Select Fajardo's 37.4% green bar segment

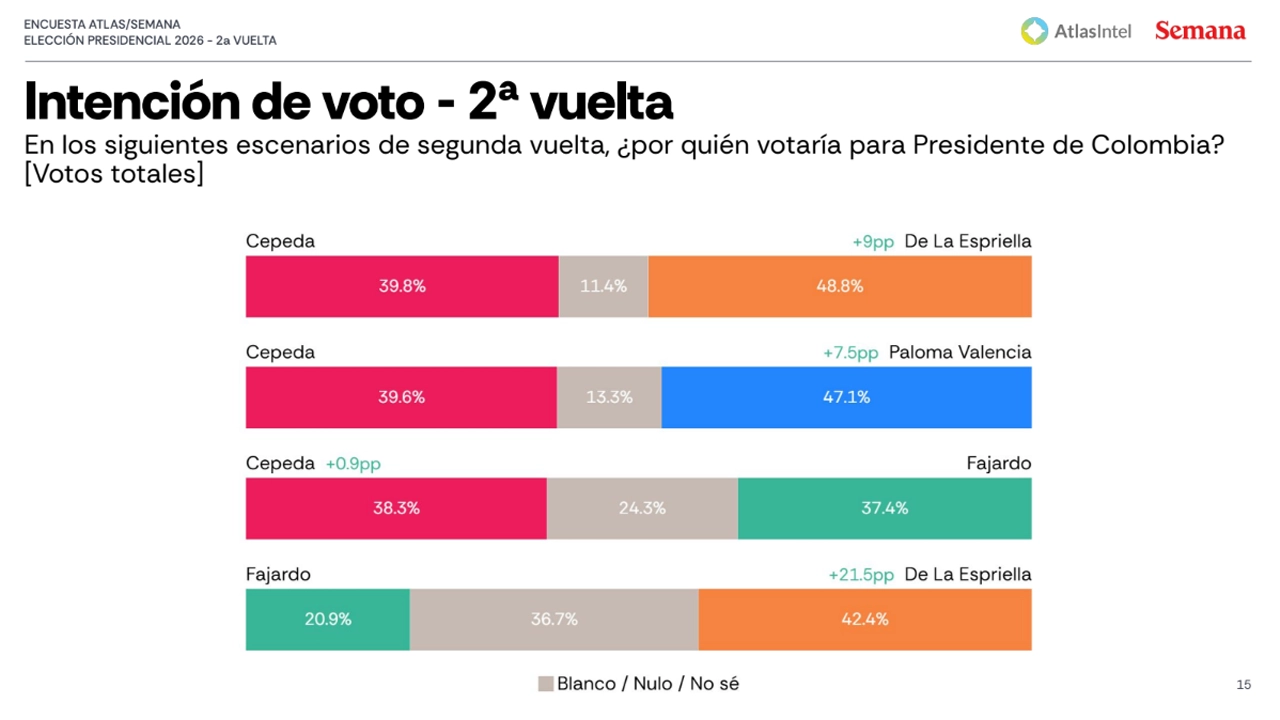coord(884,508)
